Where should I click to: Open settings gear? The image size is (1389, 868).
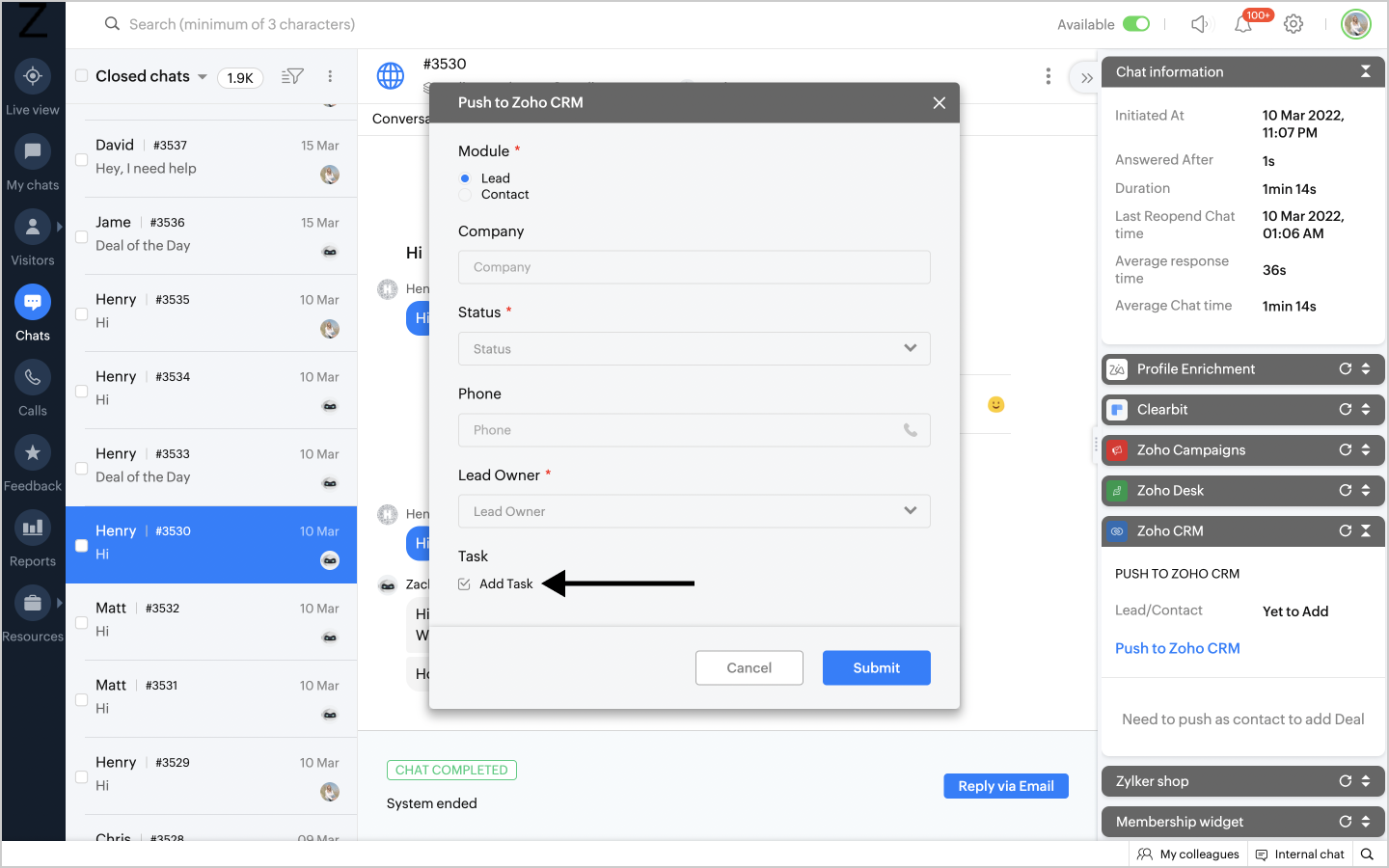pos(1294,24)
